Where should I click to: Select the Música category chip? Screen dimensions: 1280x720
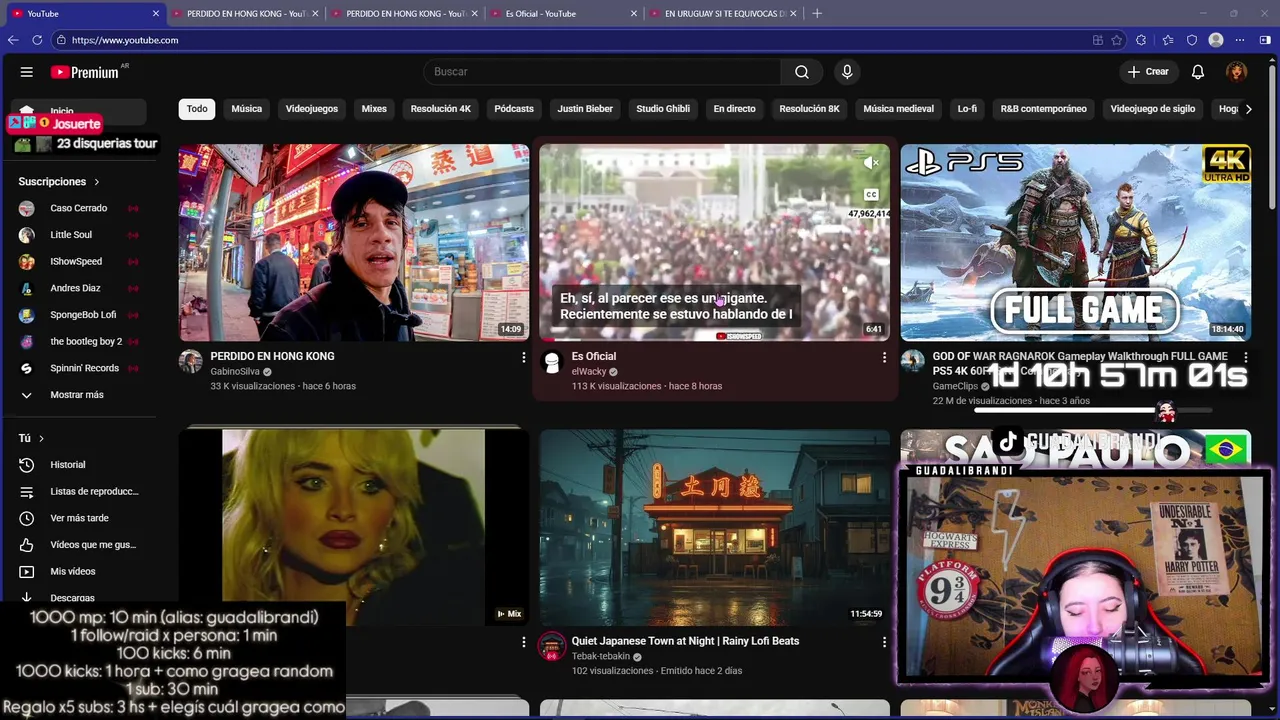246,109
